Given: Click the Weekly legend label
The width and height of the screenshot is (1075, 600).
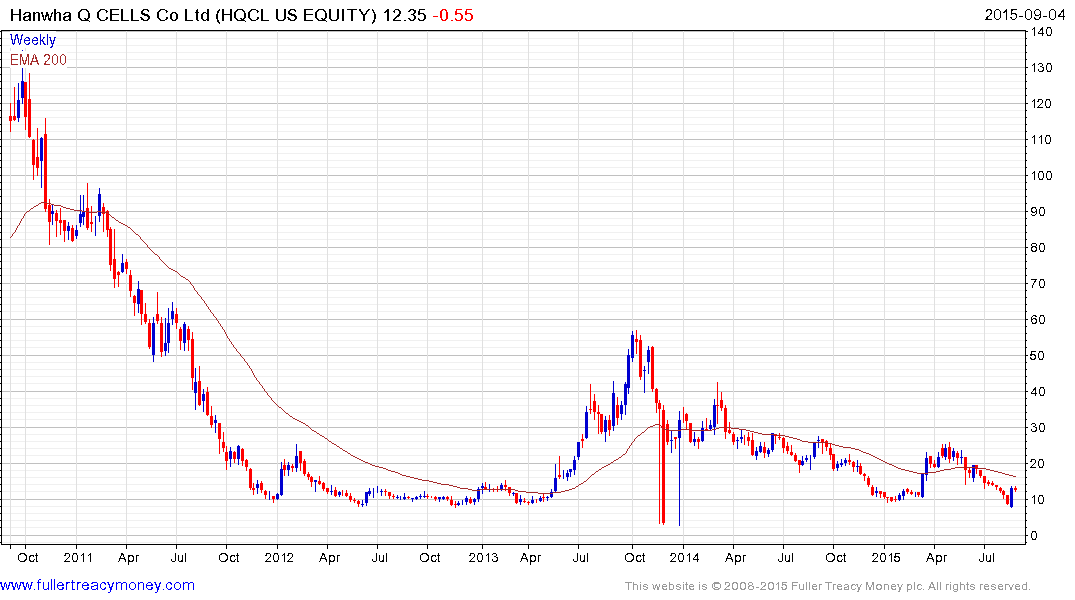Looking at the screenshot, I should (x=33, y=40).
